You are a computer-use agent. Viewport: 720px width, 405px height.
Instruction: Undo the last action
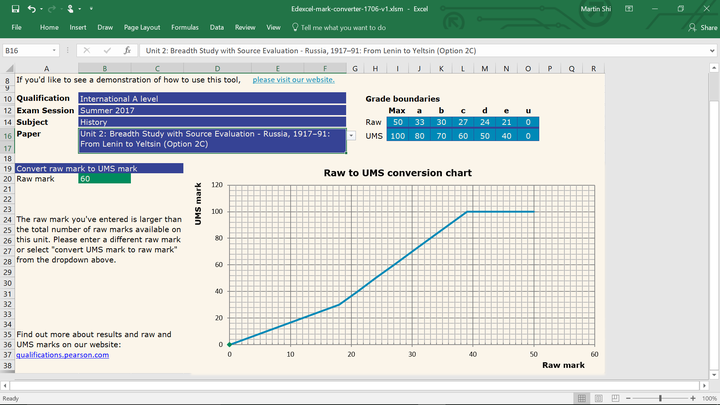(x=31, y=8)
